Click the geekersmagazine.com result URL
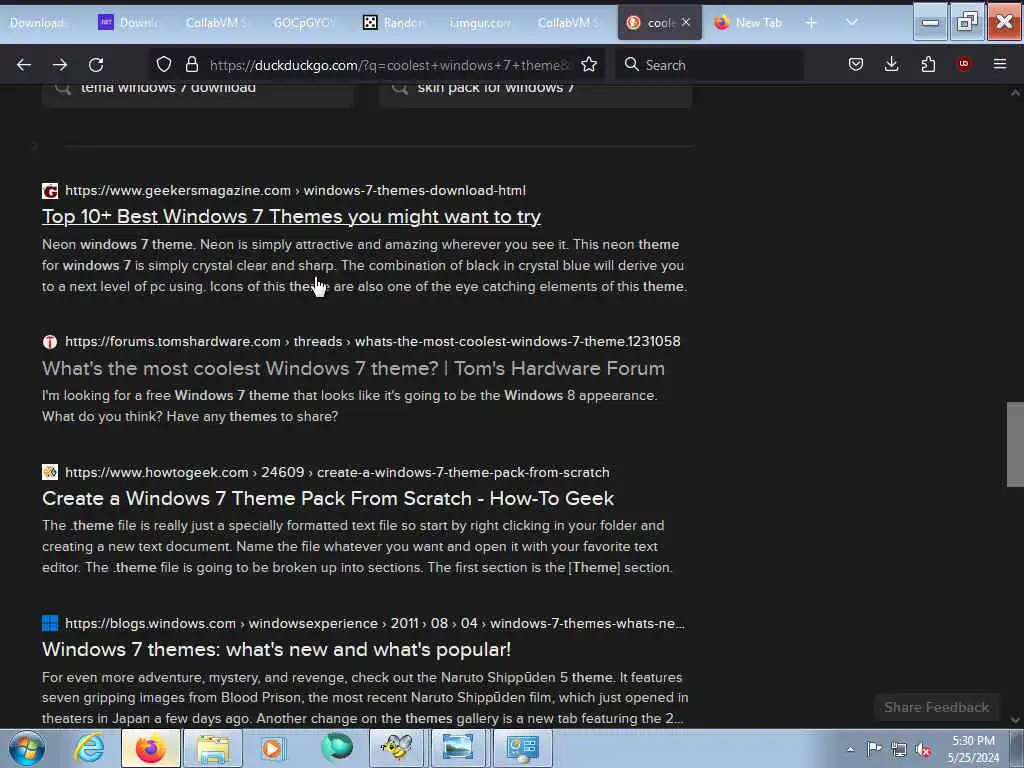 click(295, 191)
